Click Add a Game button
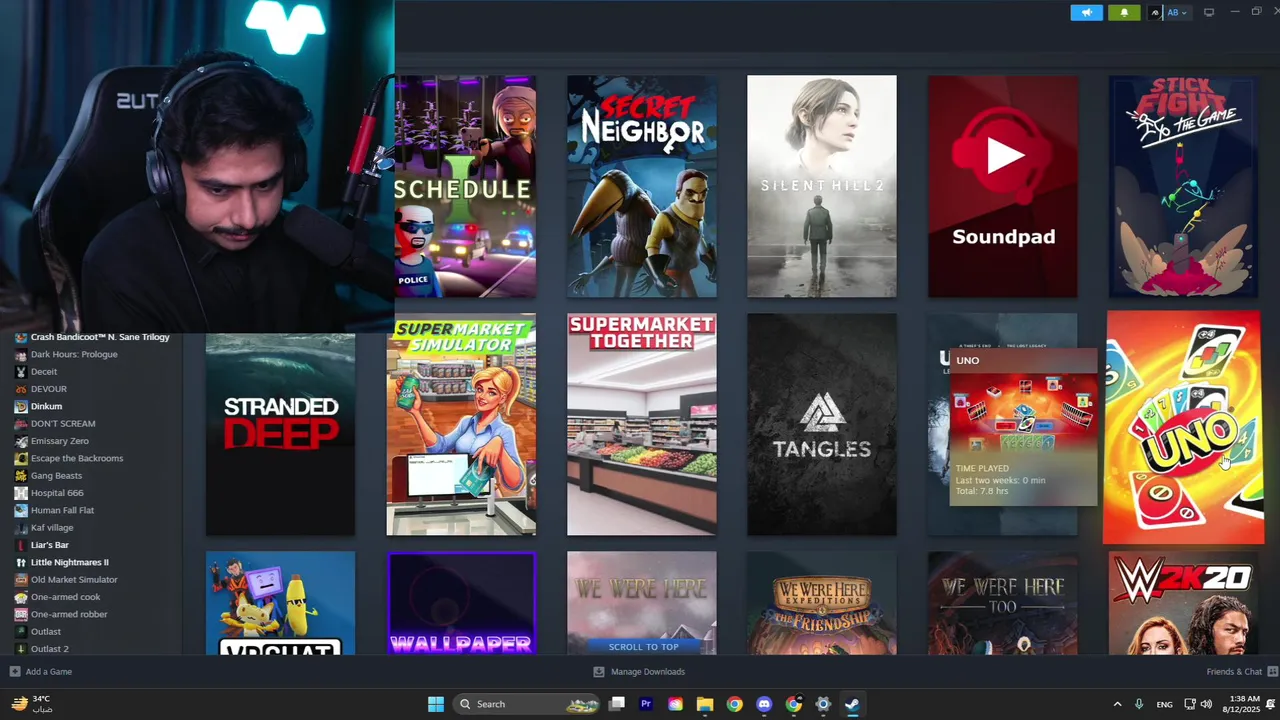 41,672
